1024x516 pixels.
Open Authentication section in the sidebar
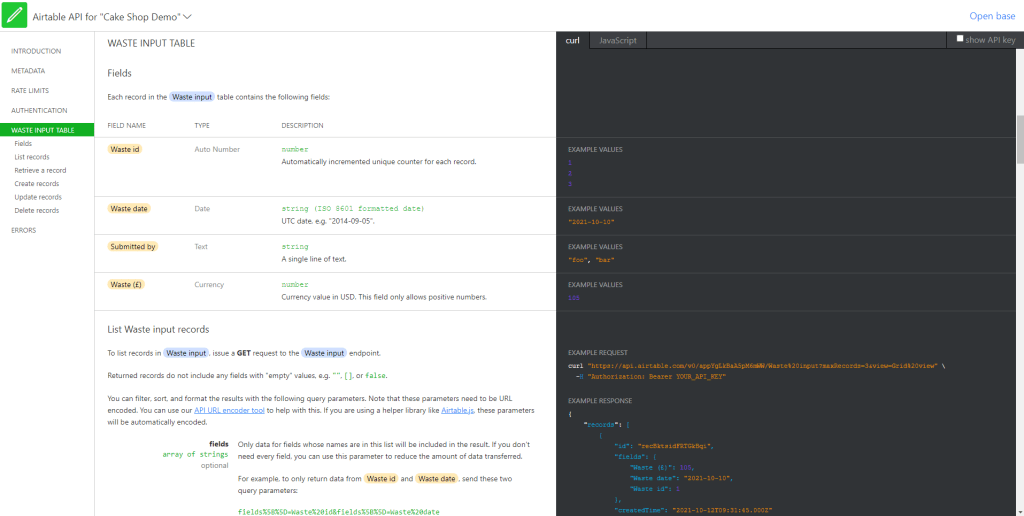(39, 110)
